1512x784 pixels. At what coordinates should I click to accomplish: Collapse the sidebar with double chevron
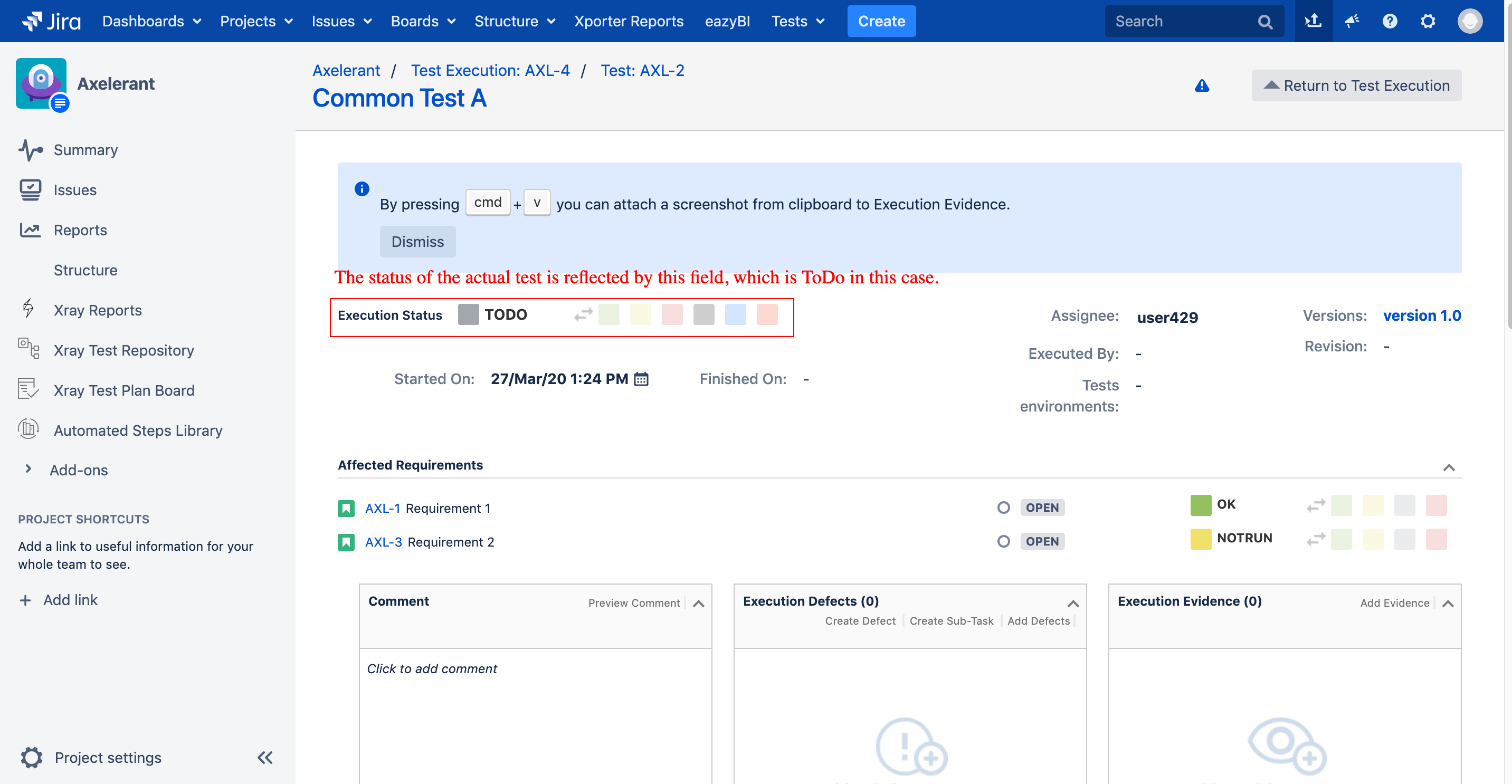265,757
